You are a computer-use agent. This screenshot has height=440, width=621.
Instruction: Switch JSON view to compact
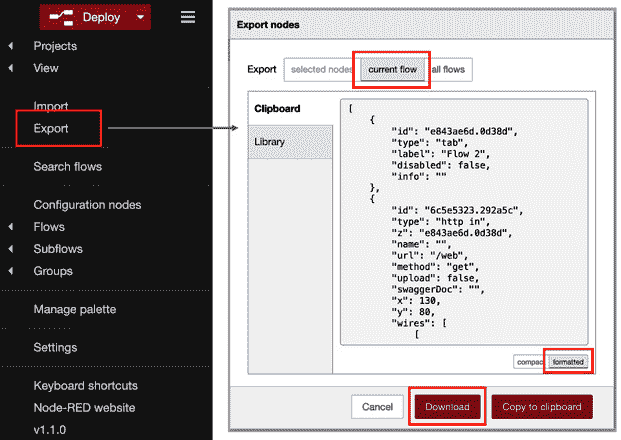530,362
